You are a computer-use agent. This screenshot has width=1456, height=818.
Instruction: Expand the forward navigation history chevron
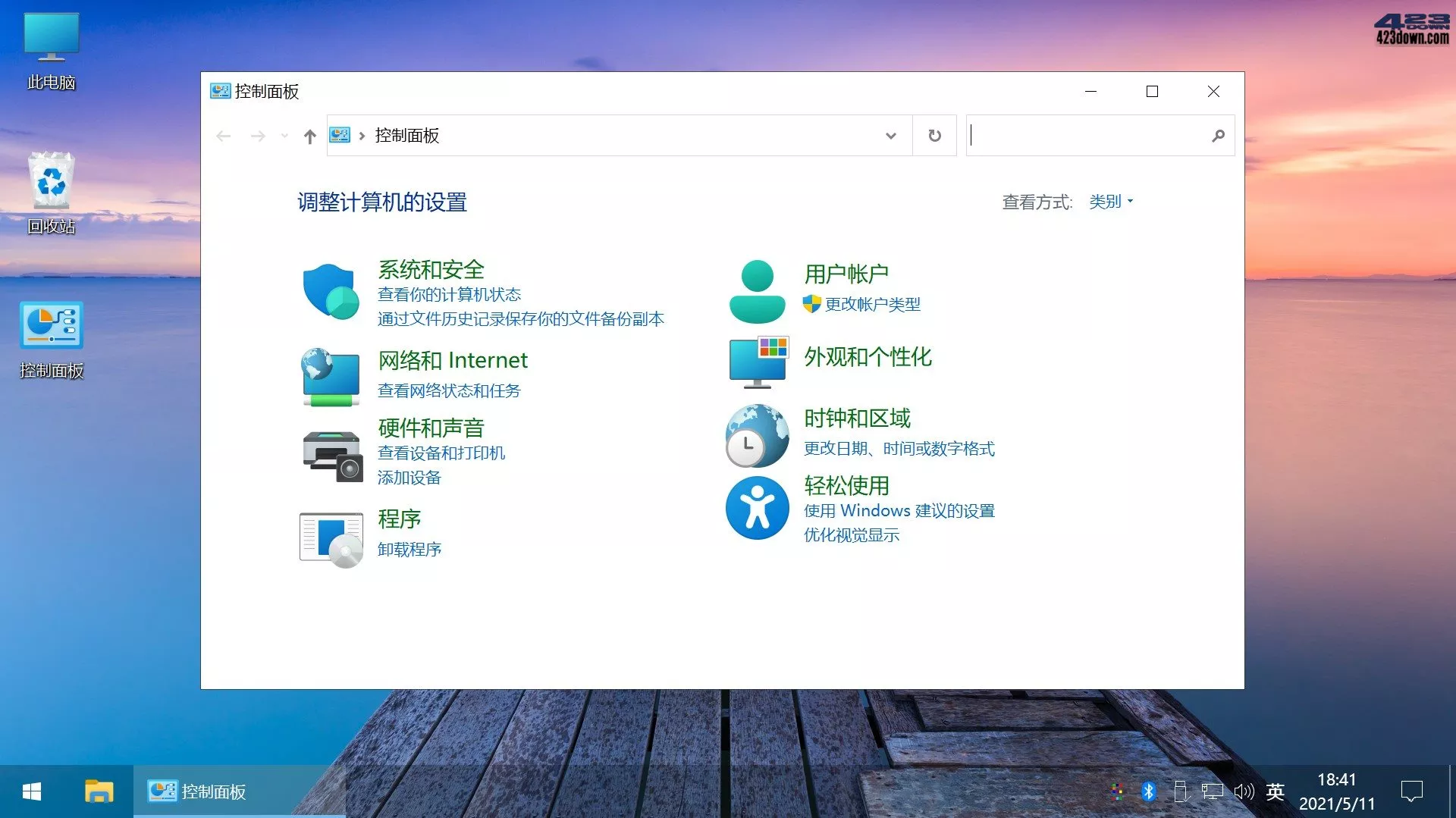coord(284,135)
